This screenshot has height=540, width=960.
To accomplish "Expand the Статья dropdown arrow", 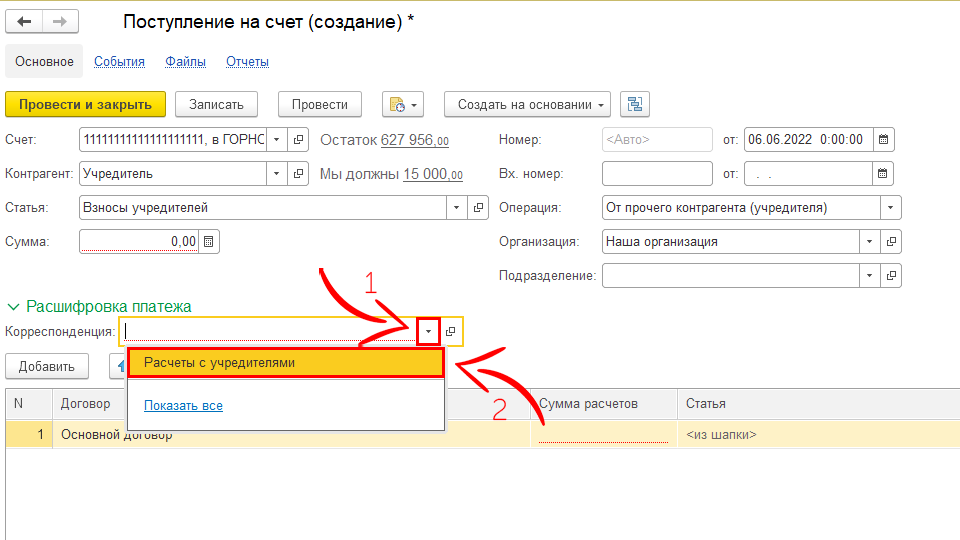I will (x=457, y=208).
